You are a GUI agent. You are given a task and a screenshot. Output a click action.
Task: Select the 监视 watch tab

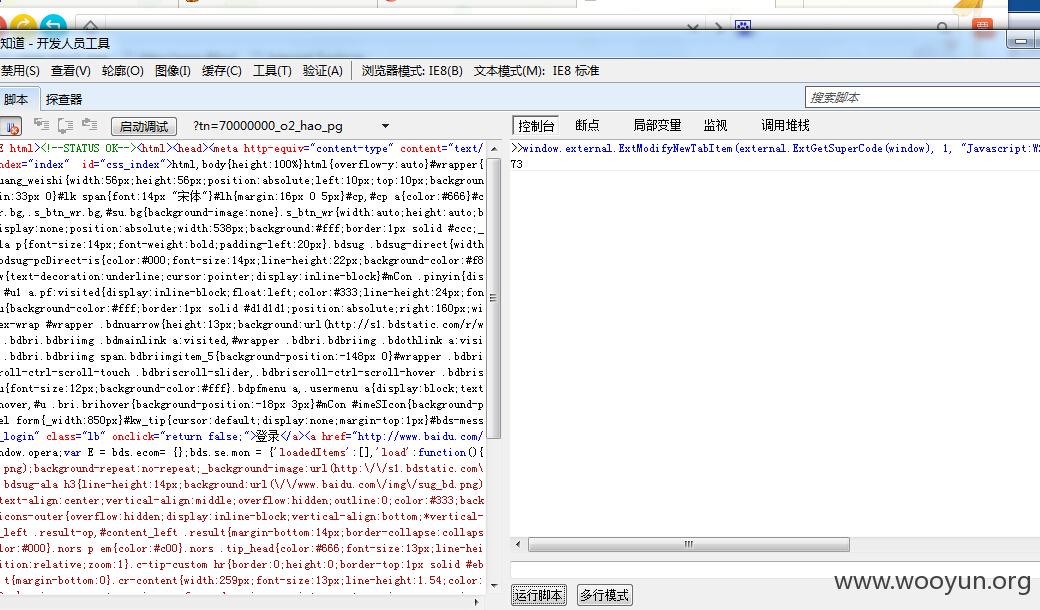[715, 125]
